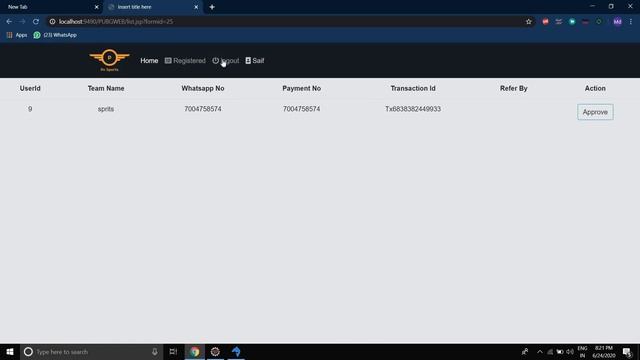Click the browser forward arrow

click(22, 21)
